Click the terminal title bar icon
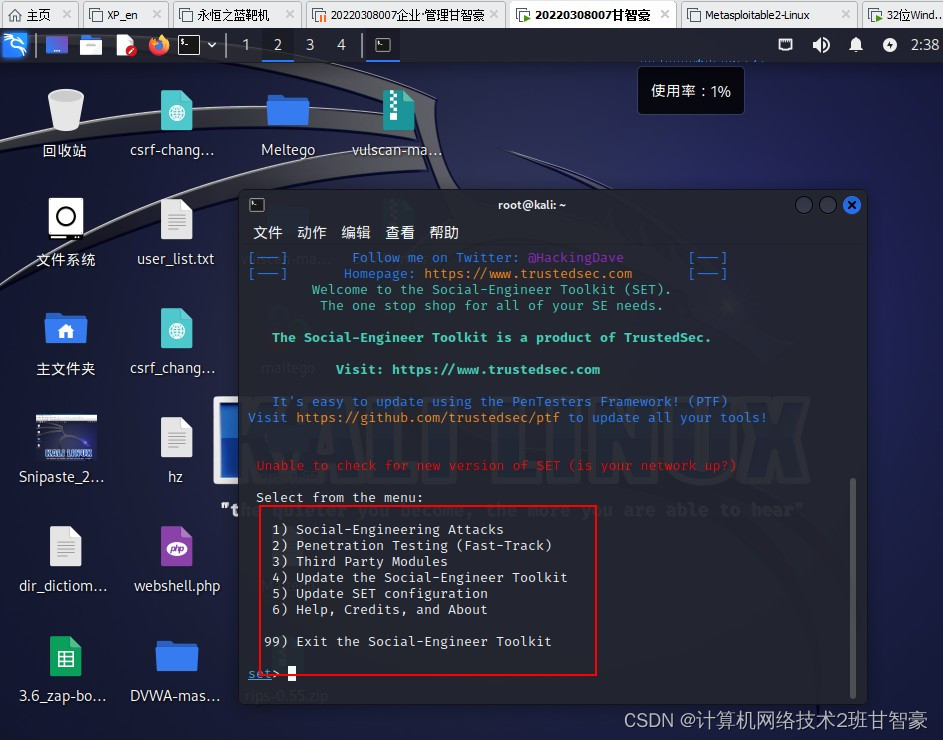Screen dimensions: 943x740 257,205
